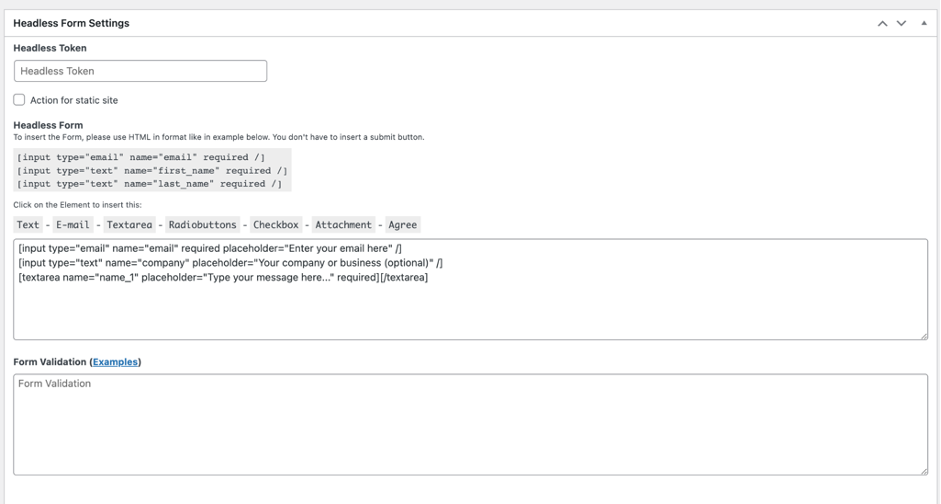
Task: Click the textarea name_1 code line
Action: (223, 277)
